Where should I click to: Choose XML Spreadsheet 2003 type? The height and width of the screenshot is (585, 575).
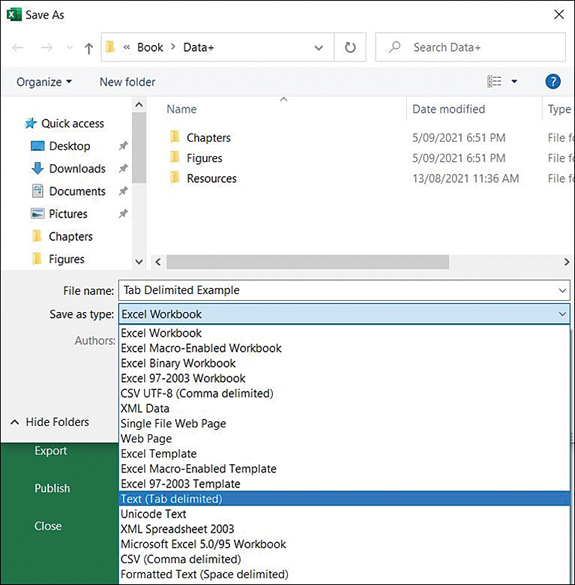point(344,529)
